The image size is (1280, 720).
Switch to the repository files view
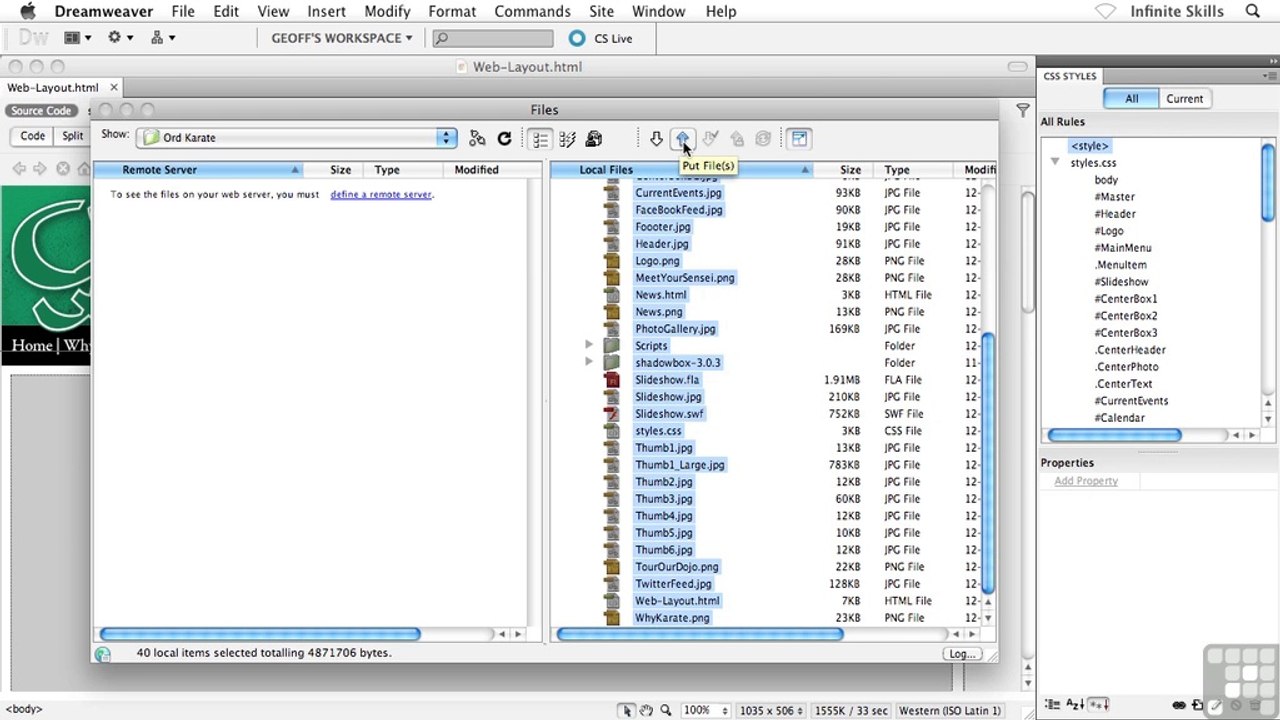pos(594,139)
